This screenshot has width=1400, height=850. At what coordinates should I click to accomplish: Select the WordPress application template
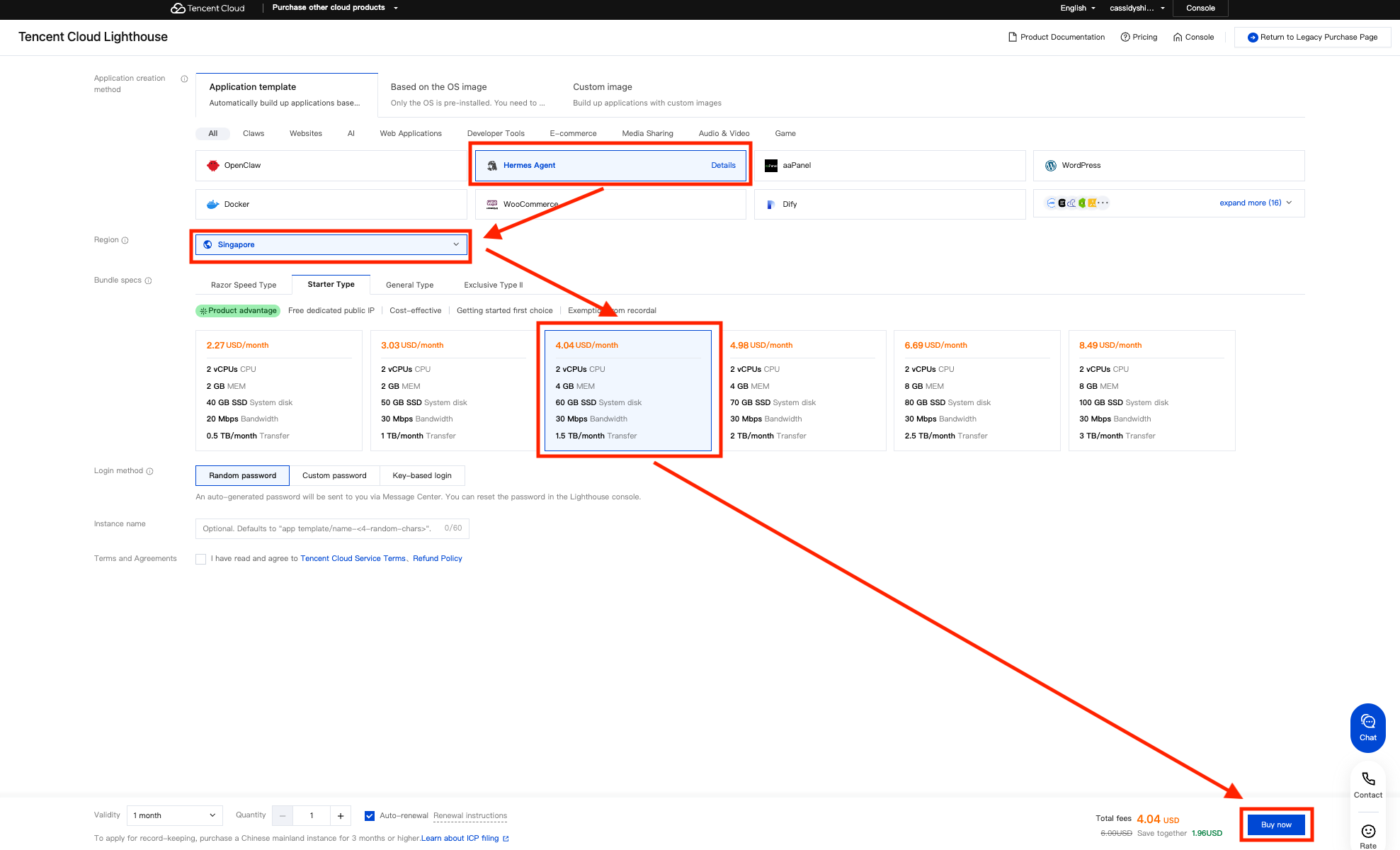[1168, 165]
